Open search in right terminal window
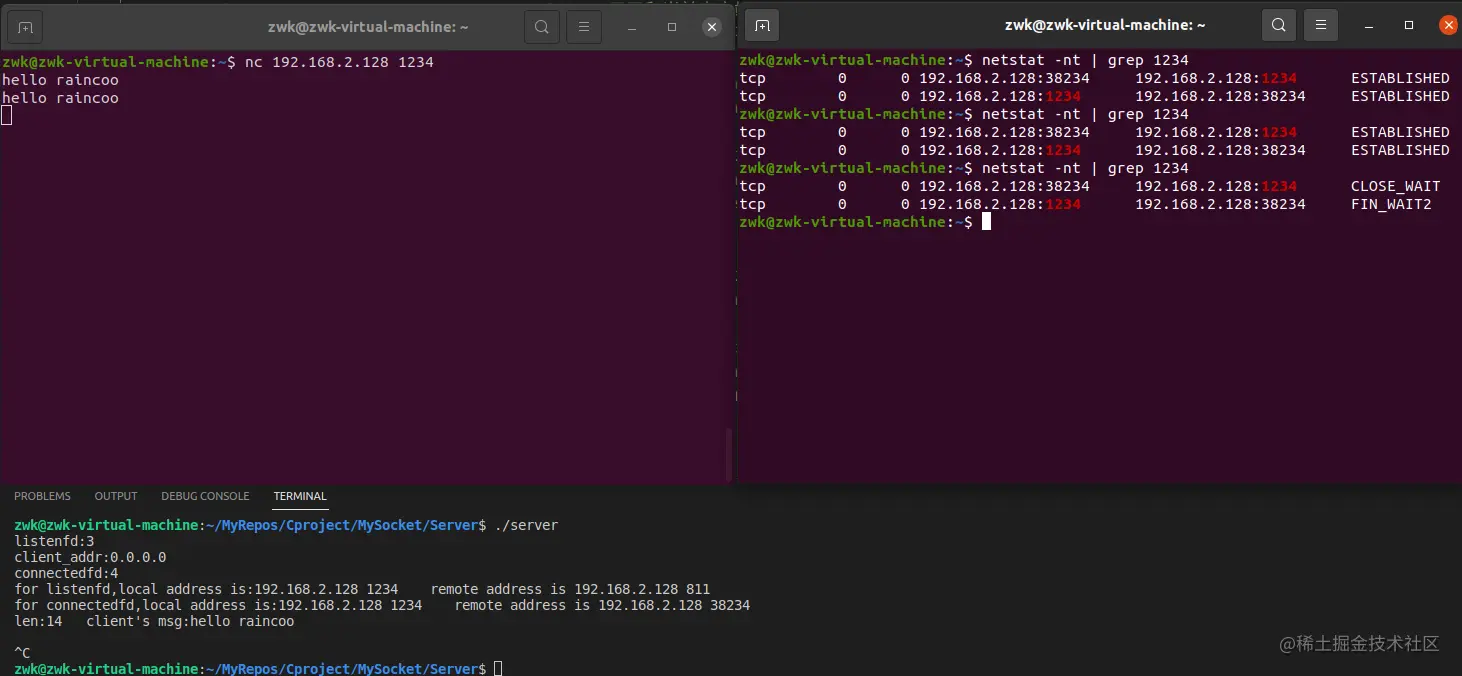Screen dimensions: 1462x676 pos(1279,25)
